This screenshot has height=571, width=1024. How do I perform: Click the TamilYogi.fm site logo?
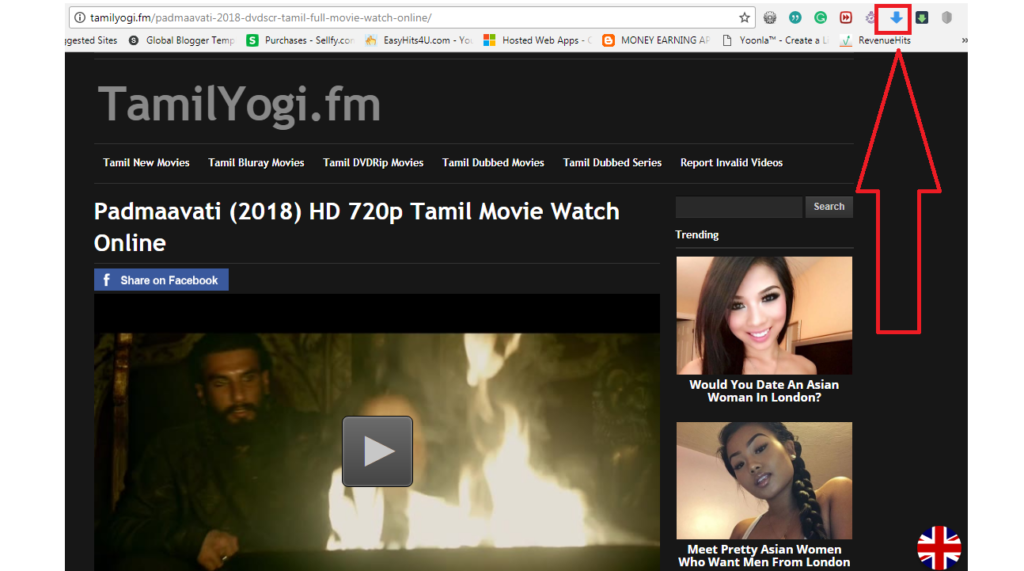[239, 105]
